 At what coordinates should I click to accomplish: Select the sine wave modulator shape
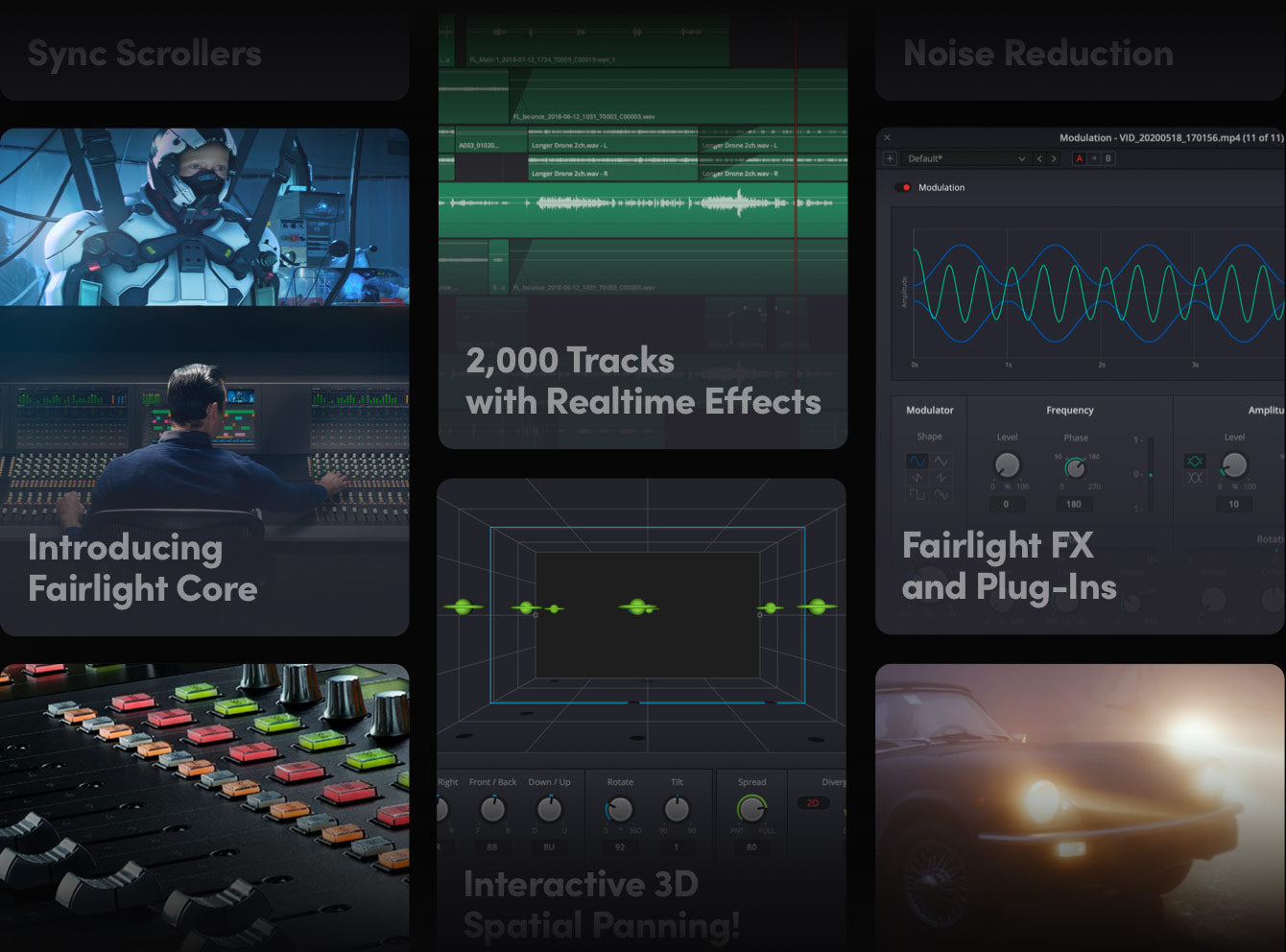pos(917,462)
